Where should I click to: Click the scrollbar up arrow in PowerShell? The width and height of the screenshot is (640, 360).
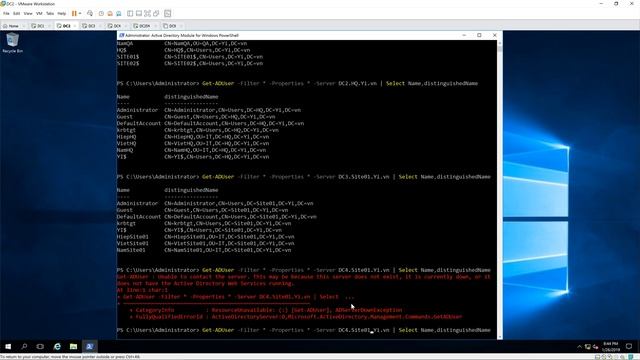tap(500, 43)
